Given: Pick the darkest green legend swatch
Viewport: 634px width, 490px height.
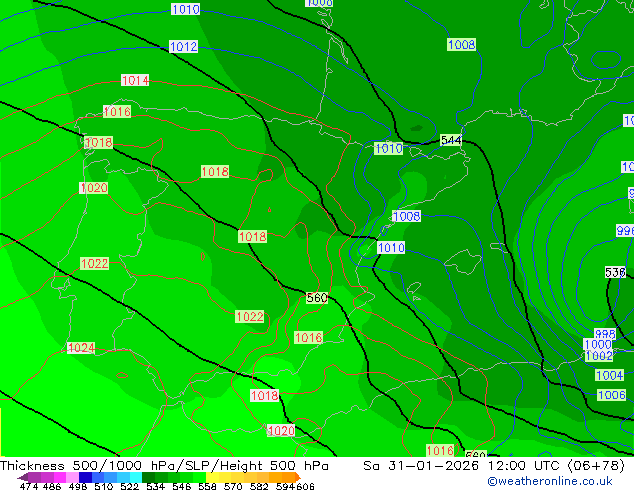Looking at the screenshot, I should (148, 477).
